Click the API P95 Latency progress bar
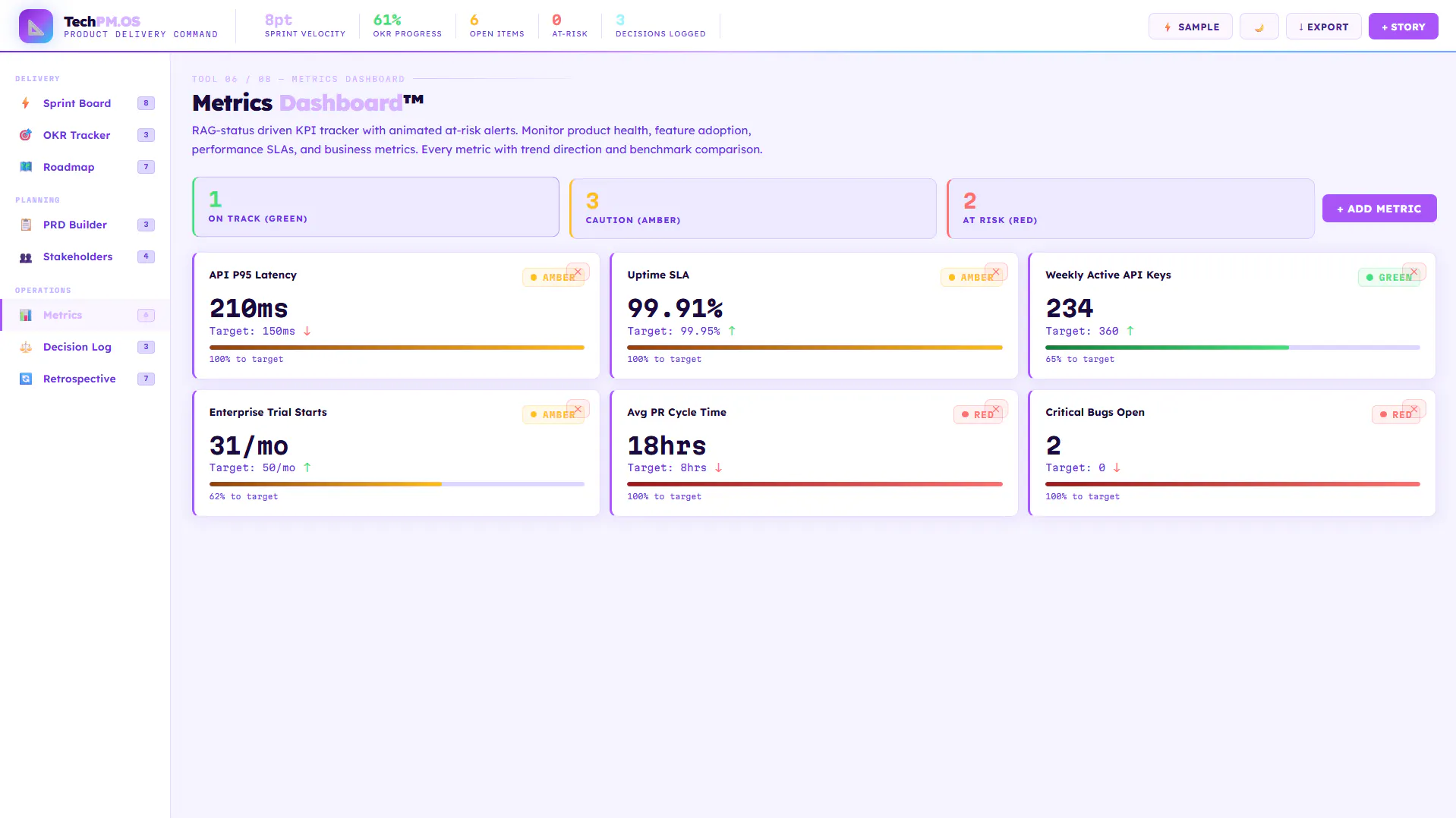Screen dimensions: 1456x818 (397, 348)
